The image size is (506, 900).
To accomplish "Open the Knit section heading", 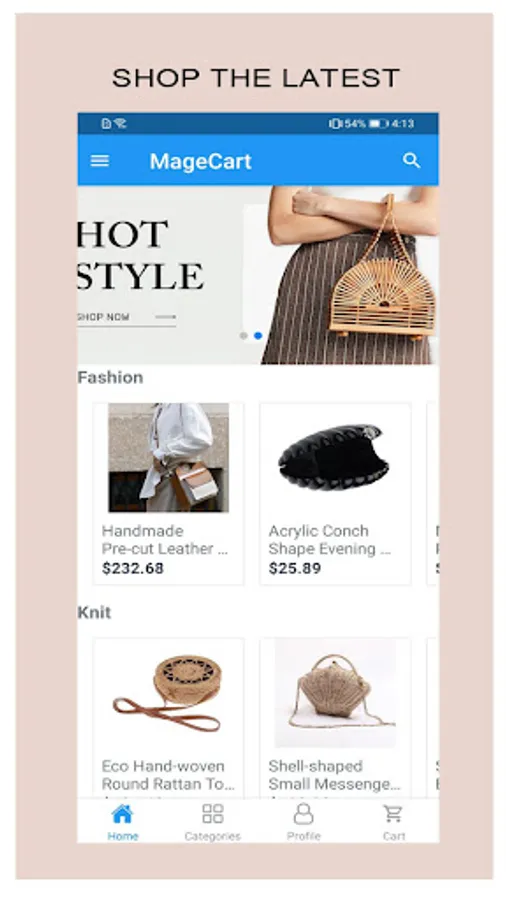I will 94,612.
